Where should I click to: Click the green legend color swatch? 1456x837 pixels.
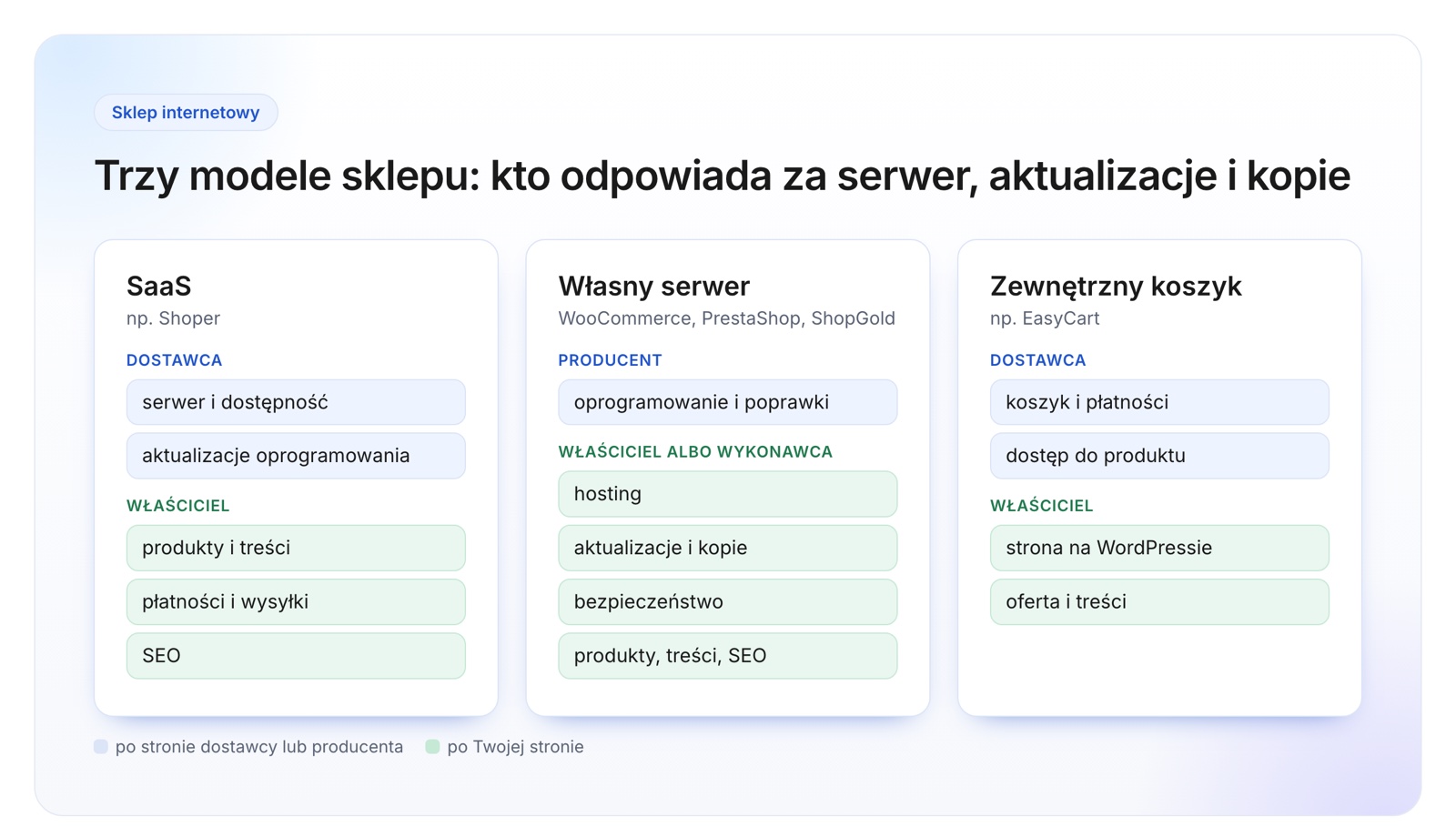[432, 747]
